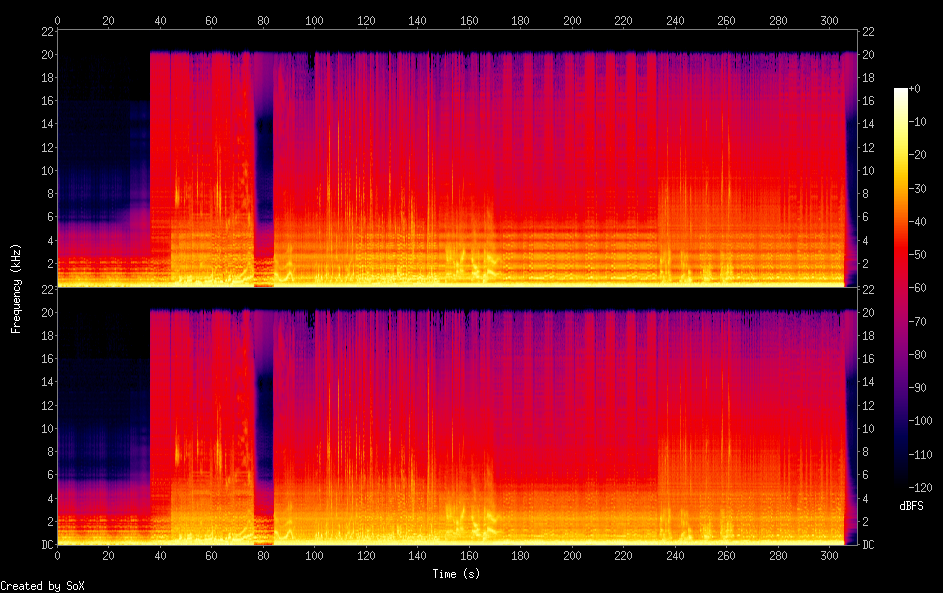Image resolution: width=943 pixels, height=593 pixels.
Task: Select the '160' tick on bottom time axis
Action: tap(469, 556)
